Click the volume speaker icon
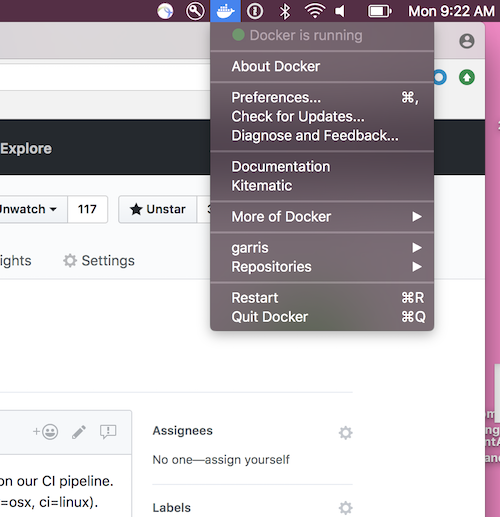The width and height of the screenshot is (500, 517). point(340,11)
